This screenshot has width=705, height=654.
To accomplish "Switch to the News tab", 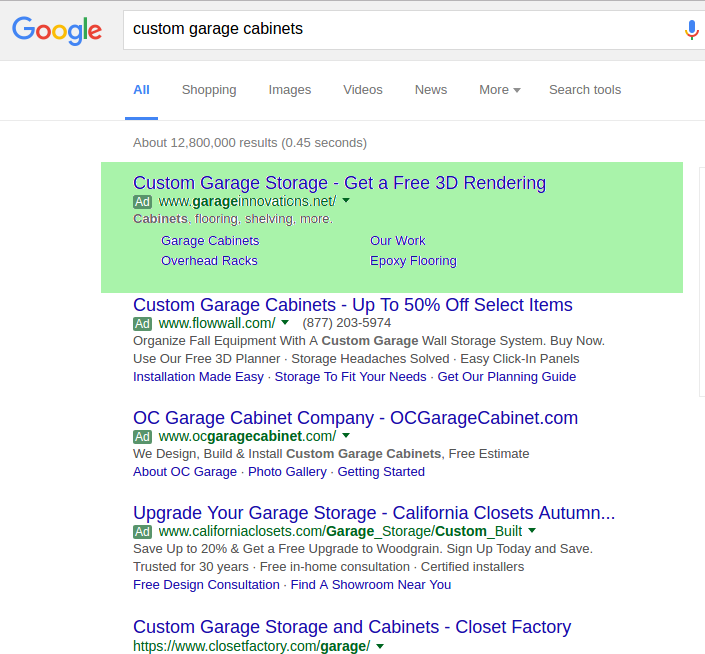I will [431, 90].
